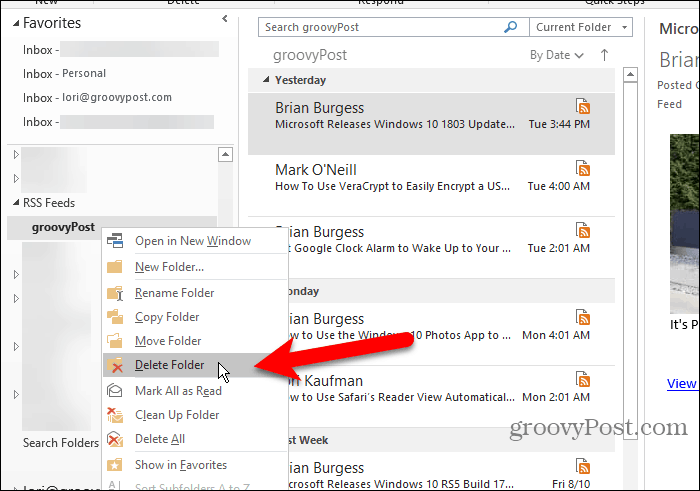Click the Delete Folder red X icon
This screenshot has height=491, width=700.
115,365
